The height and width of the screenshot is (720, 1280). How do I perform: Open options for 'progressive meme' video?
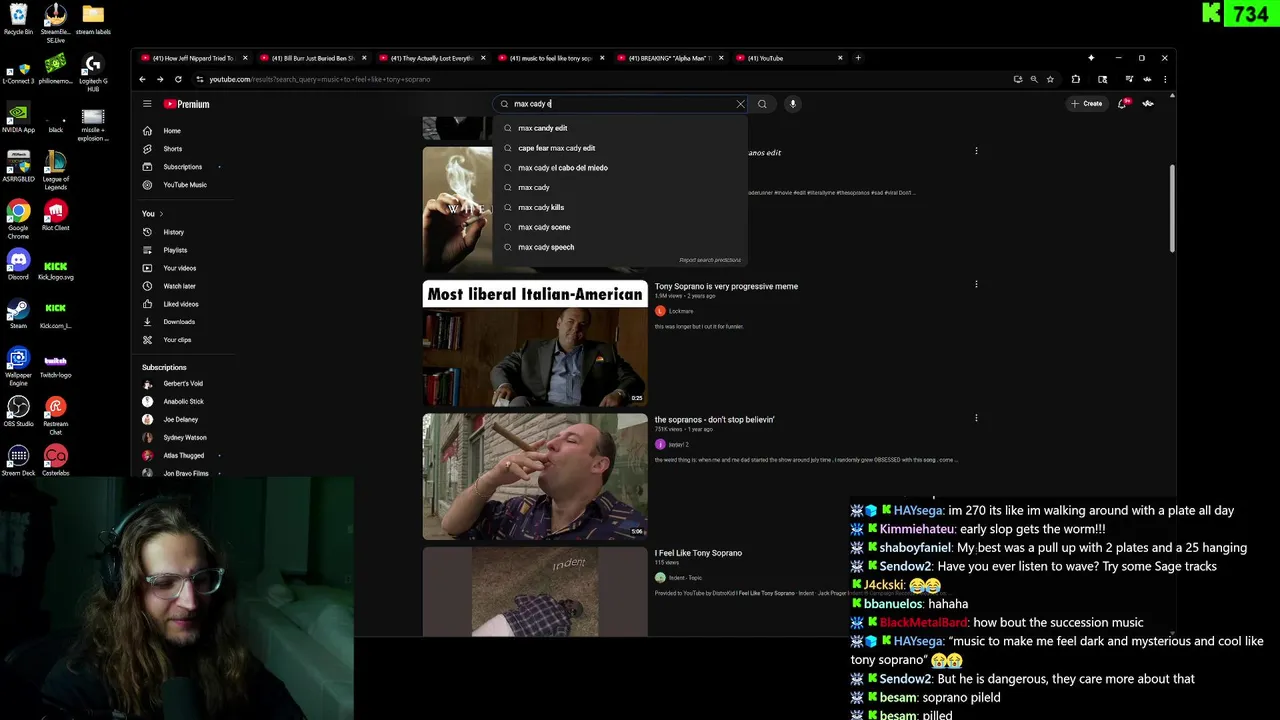(976, 285)
